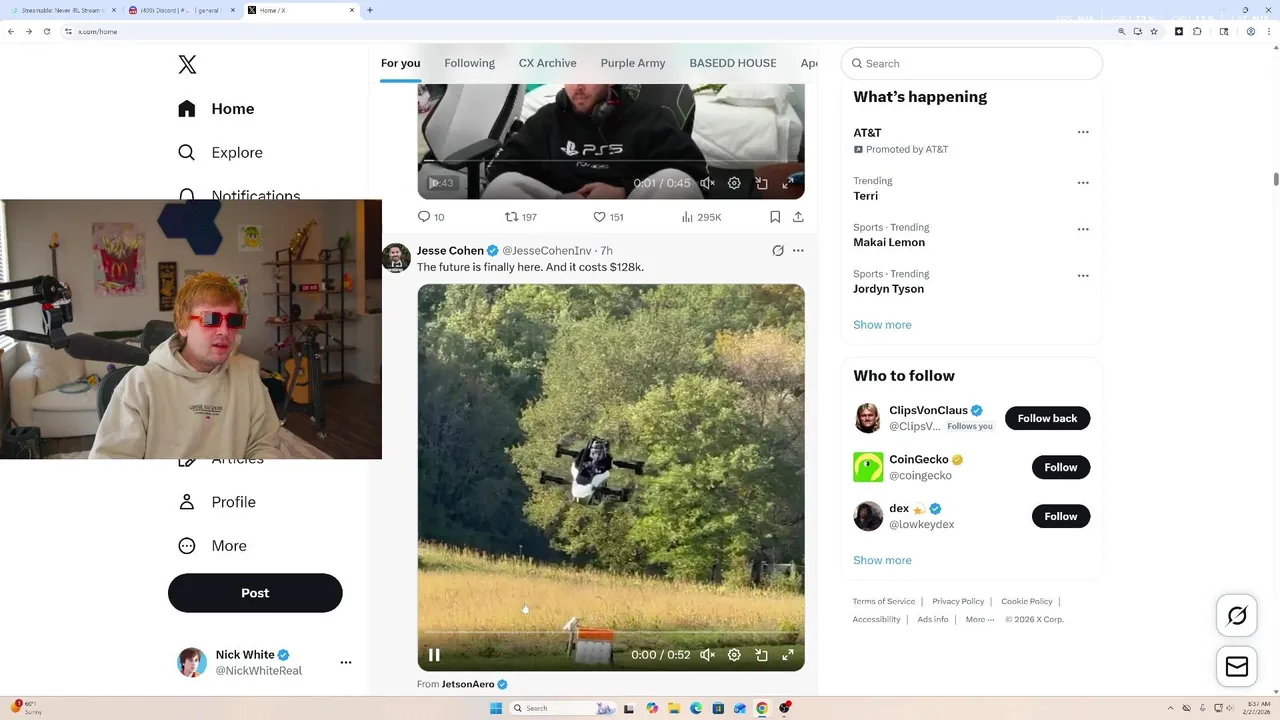The image size is (1280, 720).
Task: Click browser back arrow
Action: tap(11, 31)
